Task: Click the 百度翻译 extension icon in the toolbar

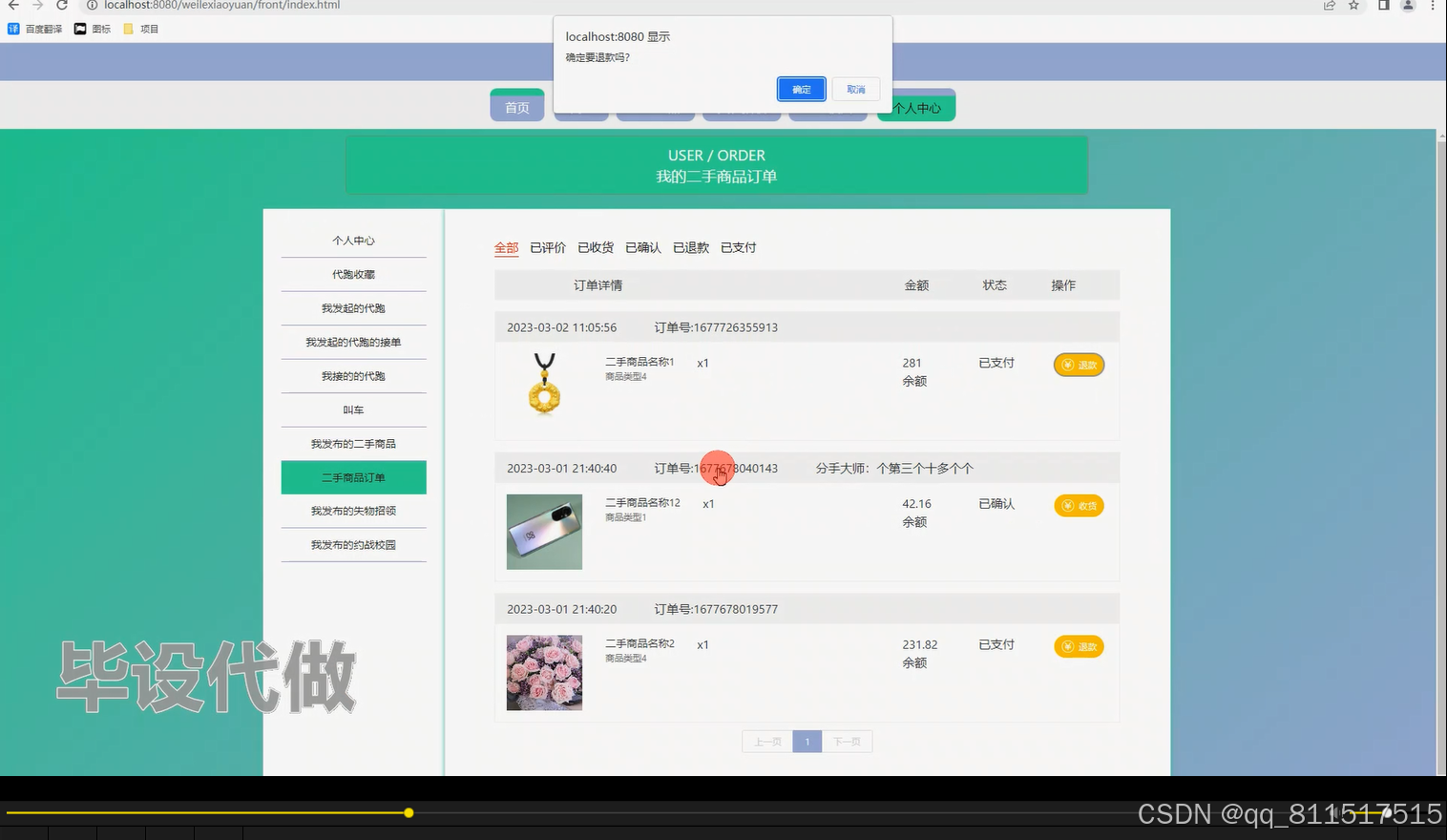Action: point(13,29)
